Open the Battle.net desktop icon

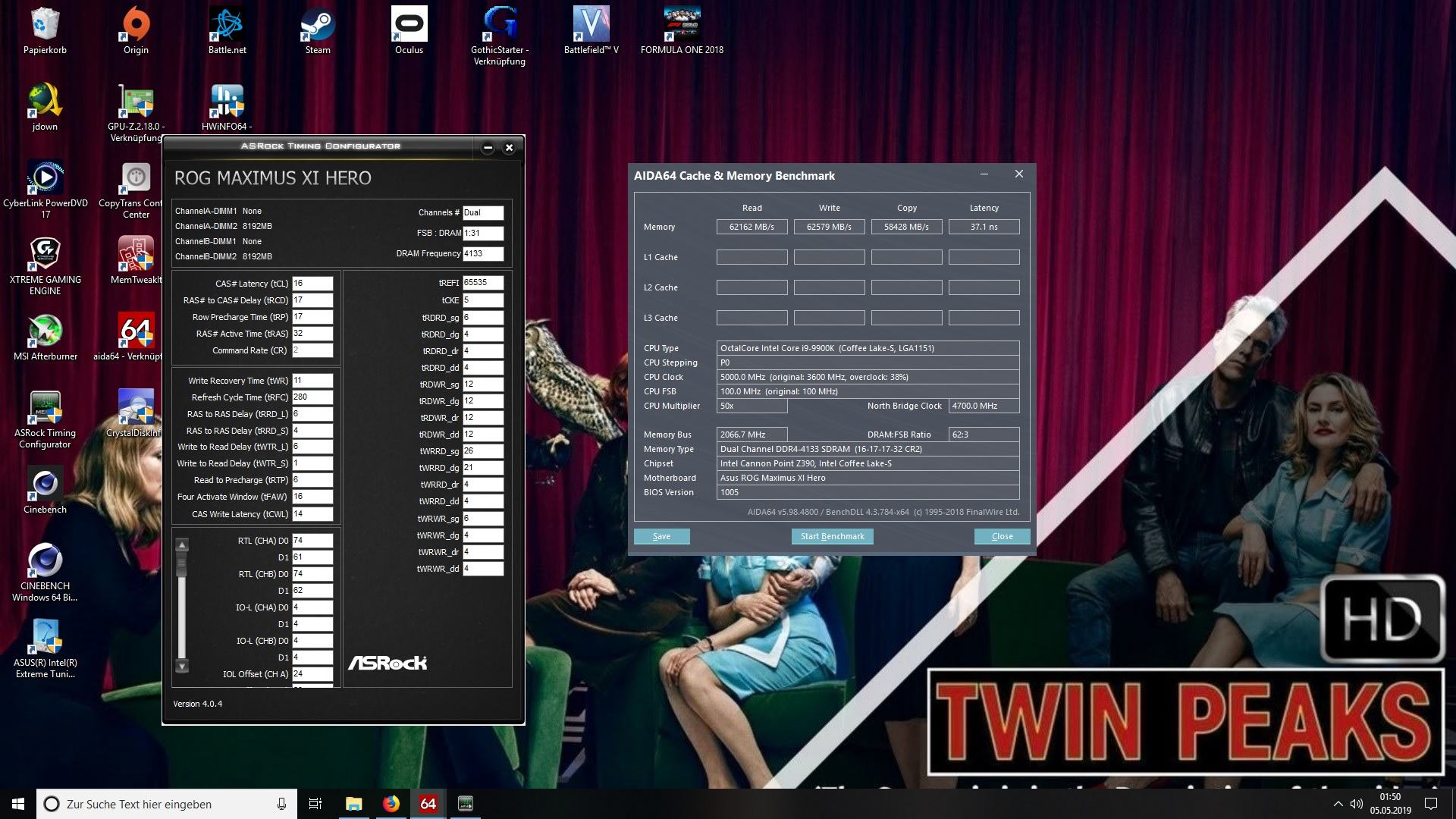227,32
